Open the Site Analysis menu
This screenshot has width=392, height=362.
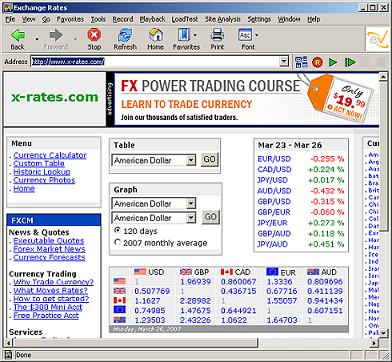222,19
